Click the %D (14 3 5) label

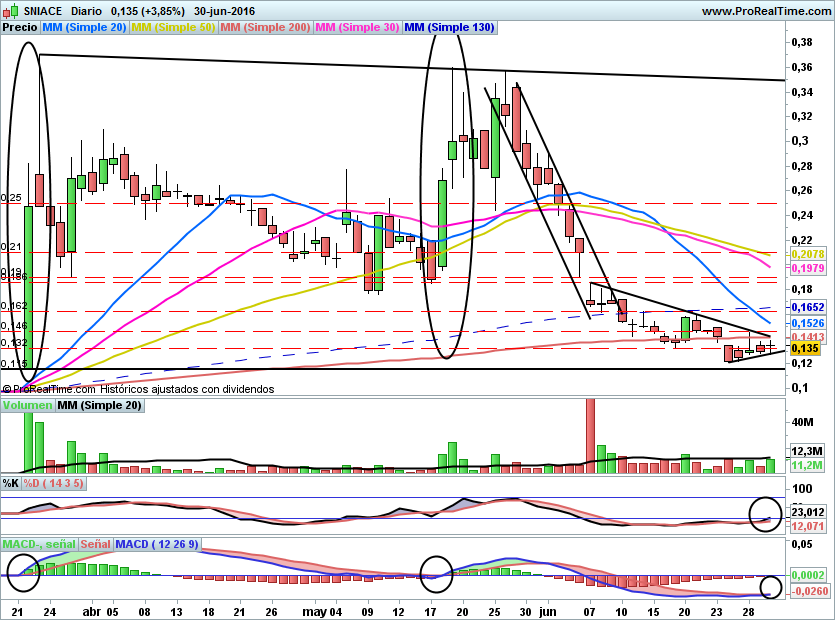(x=54, y=483)
